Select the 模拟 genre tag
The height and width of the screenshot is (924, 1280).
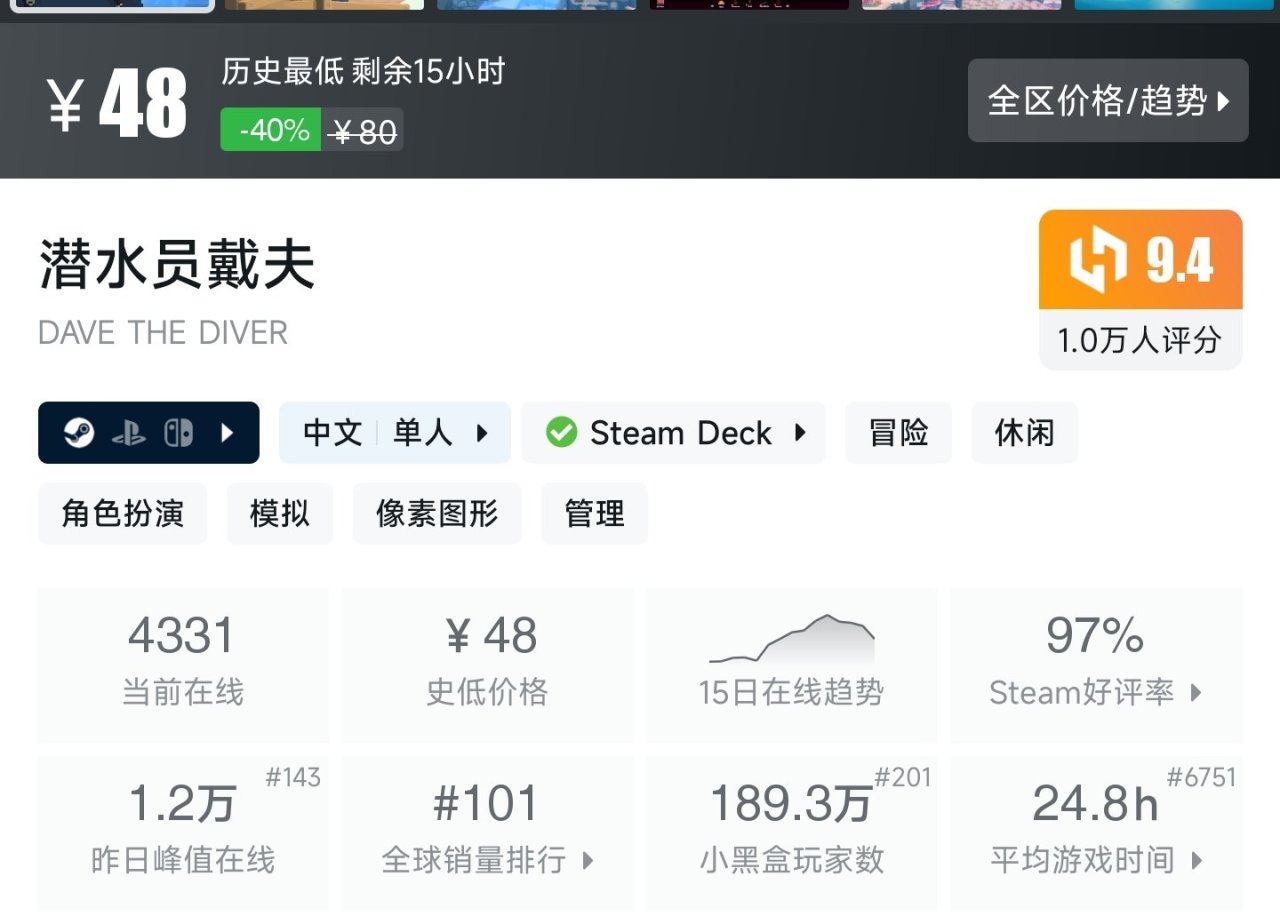tap(280, 514)
